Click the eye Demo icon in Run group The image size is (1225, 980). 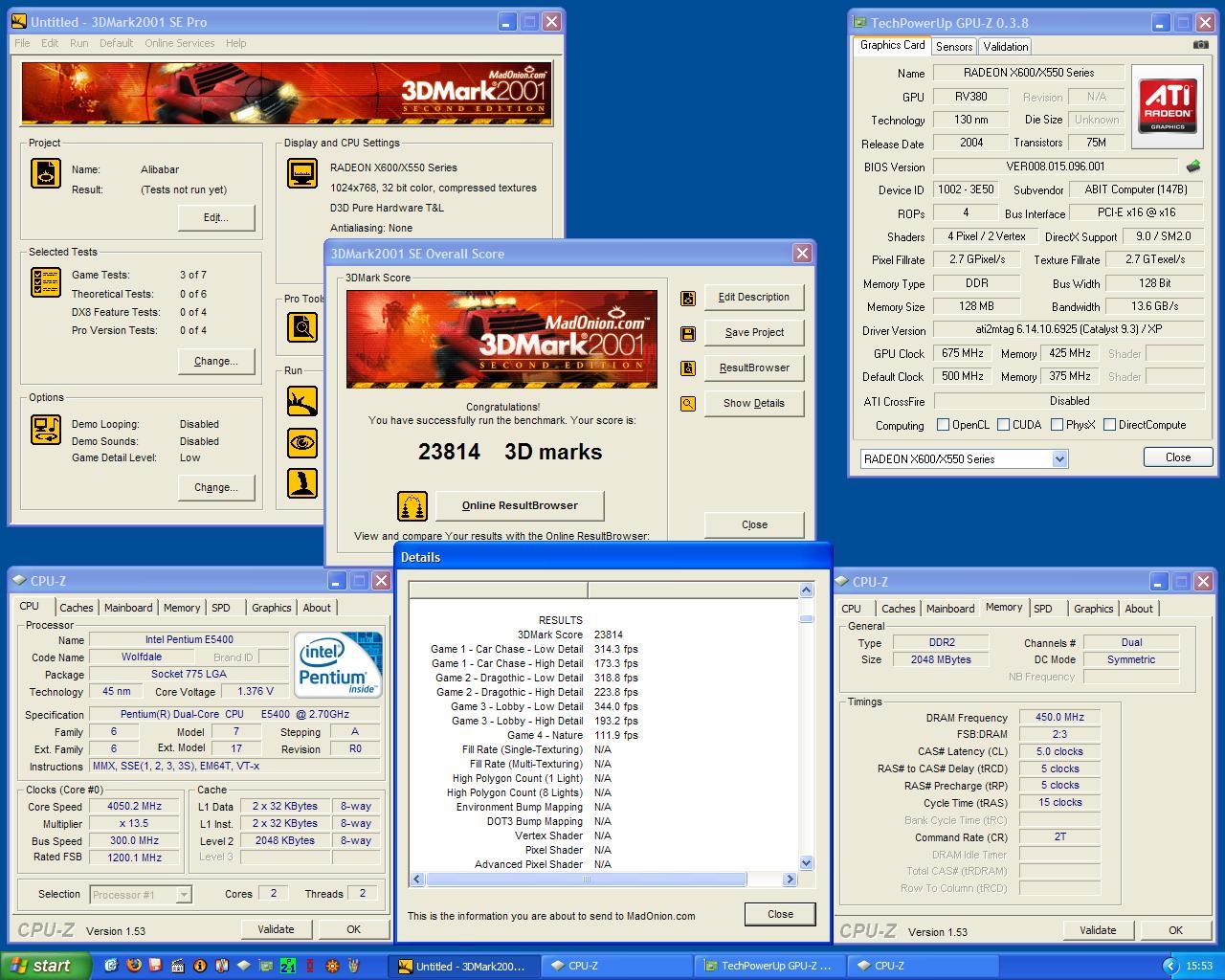[302, 442]
